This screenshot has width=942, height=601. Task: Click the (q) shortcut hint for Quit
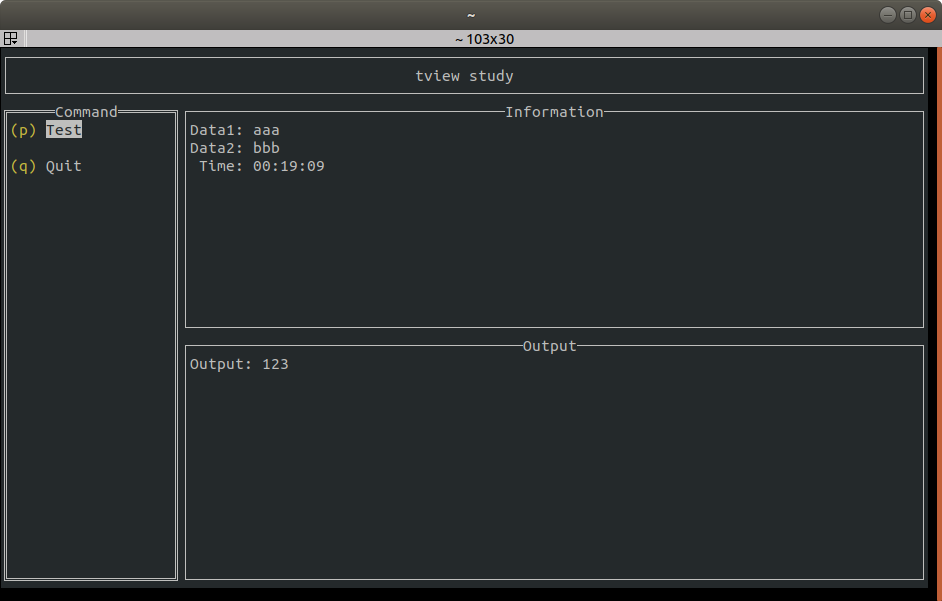22,166
